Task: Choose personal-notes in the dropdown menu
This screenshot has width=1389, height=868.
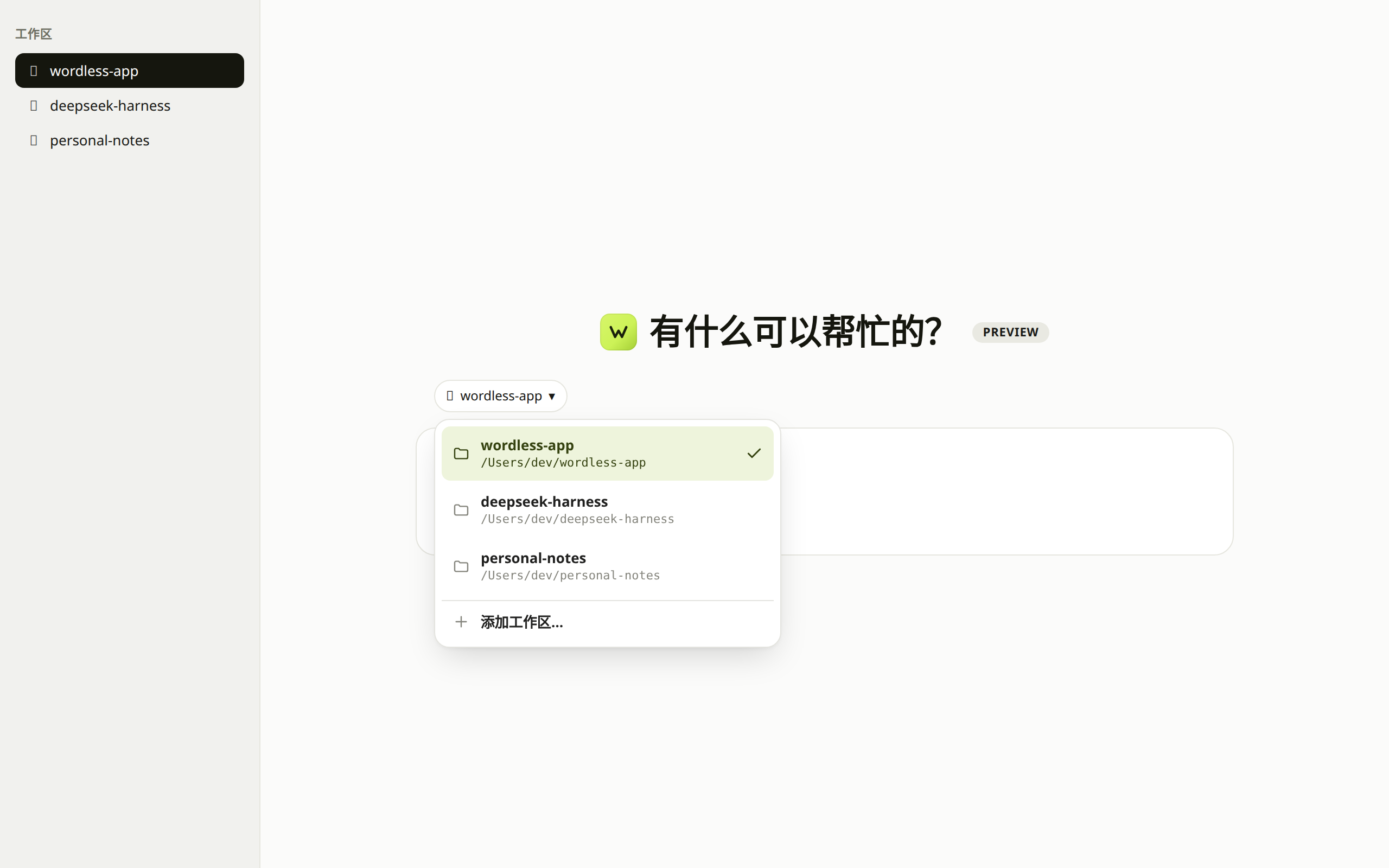Action: tap(607, 566)
